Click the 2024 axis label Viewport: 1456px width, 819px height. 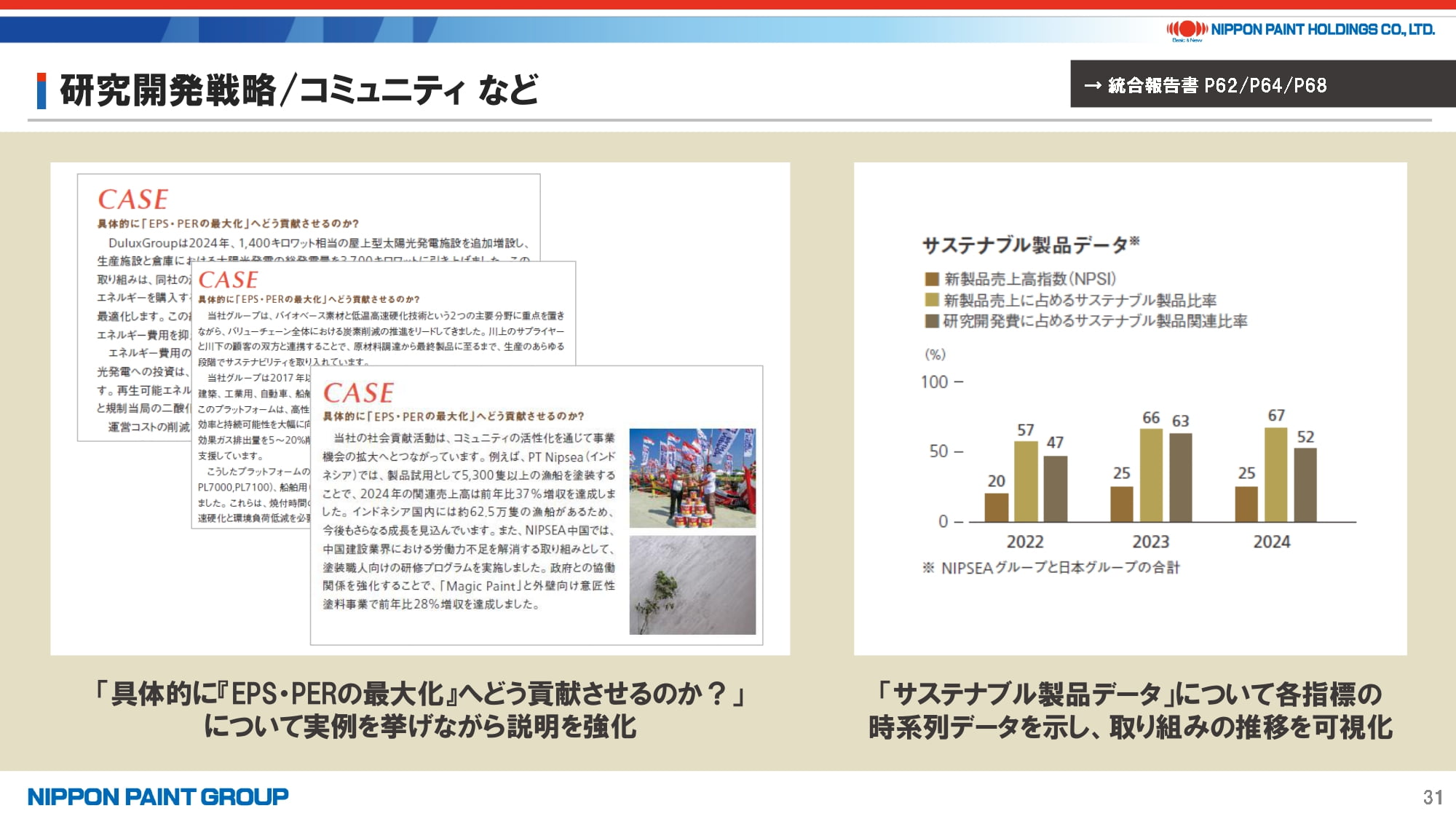[x=1272, y=542]
